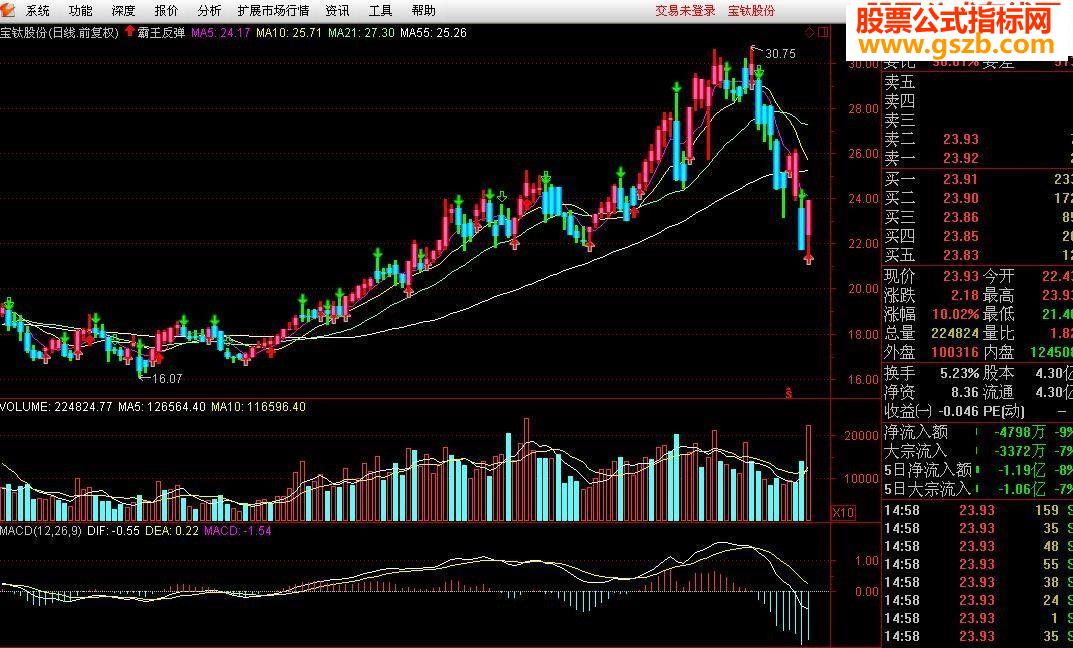Click the 交易未登录 link
The height and width of the screenshot is (648, 1073).
685,10
